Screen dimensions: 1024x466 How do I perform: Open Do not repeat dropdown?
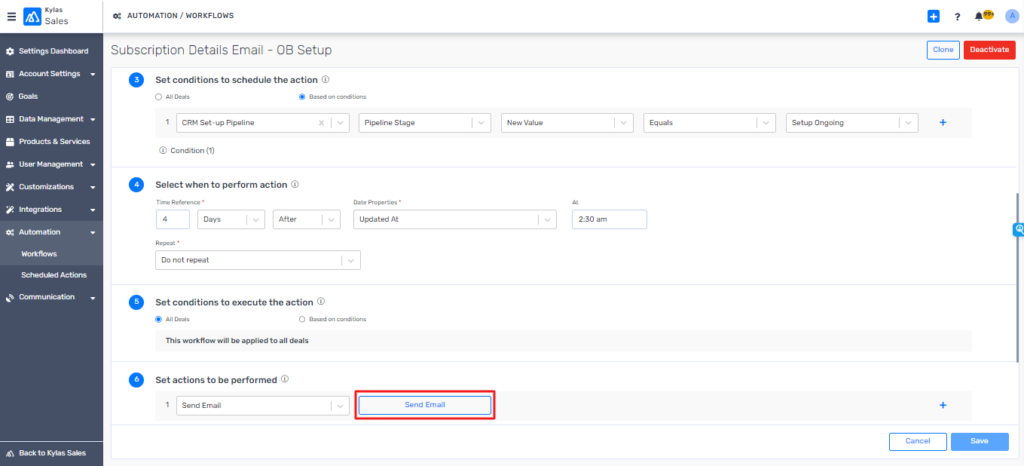tap(258, 260)
